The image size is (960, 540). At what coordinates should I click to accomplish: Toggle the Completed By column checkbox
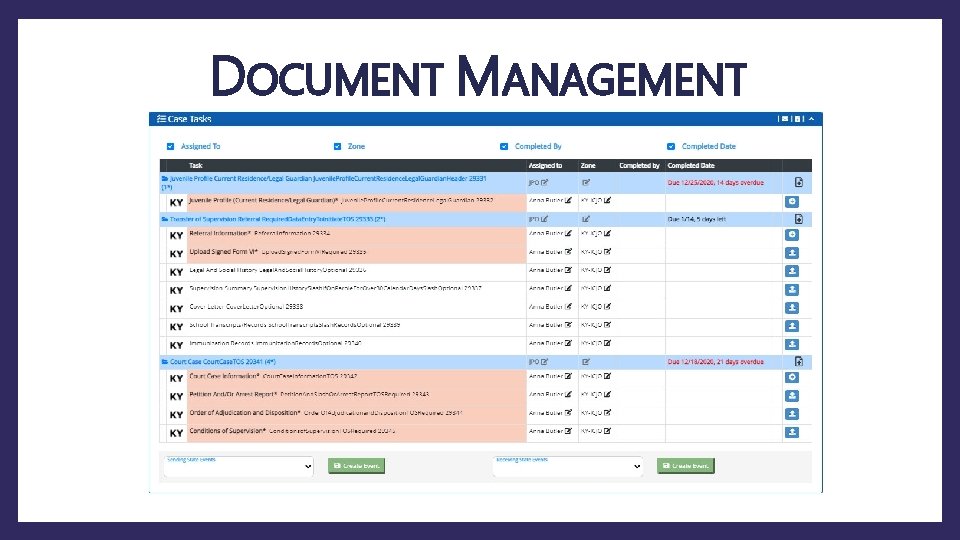(x=504, y=146)
